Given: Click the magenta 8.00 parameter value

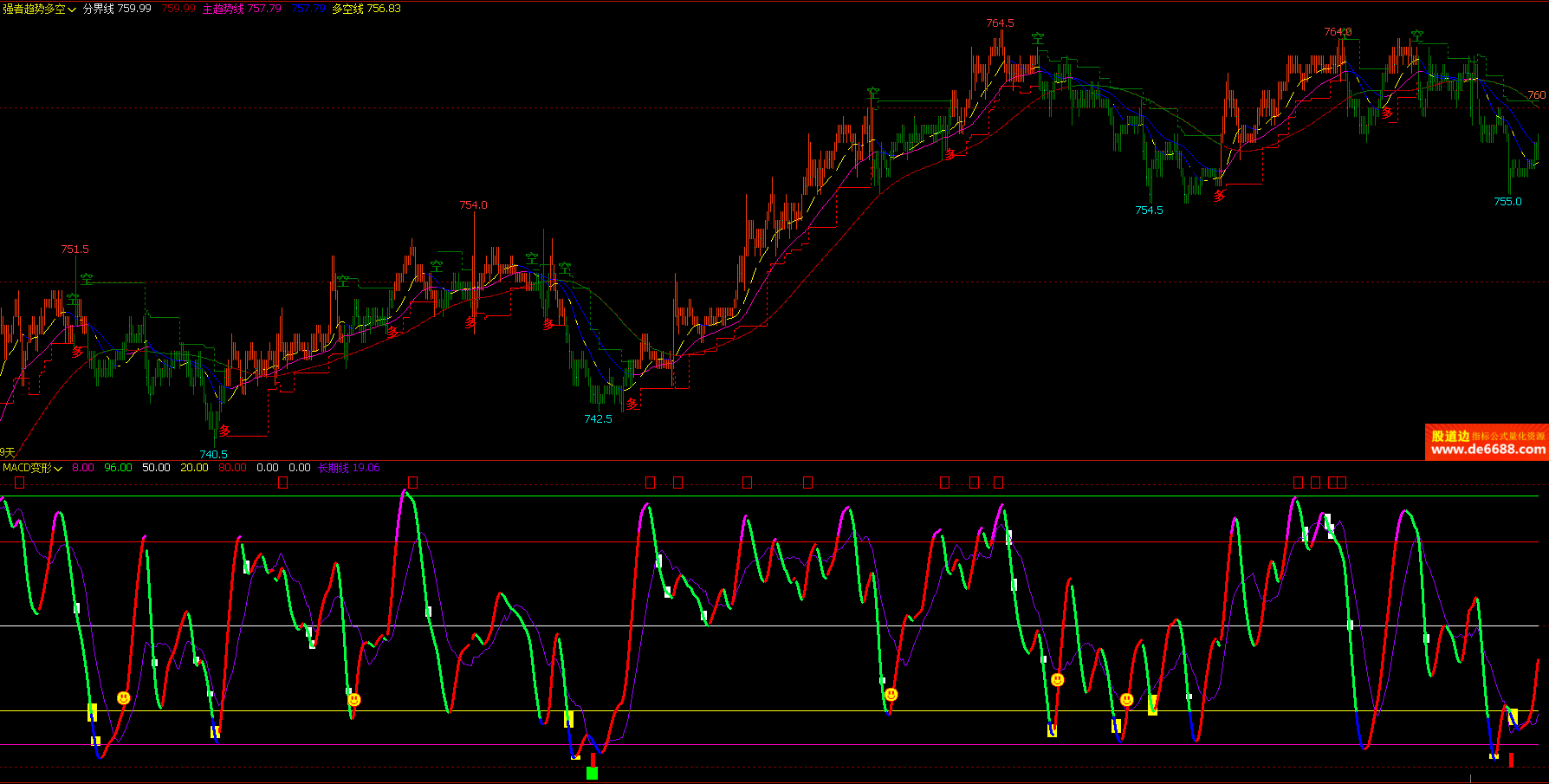Looking at the screenshot, I should coord(83,468).
